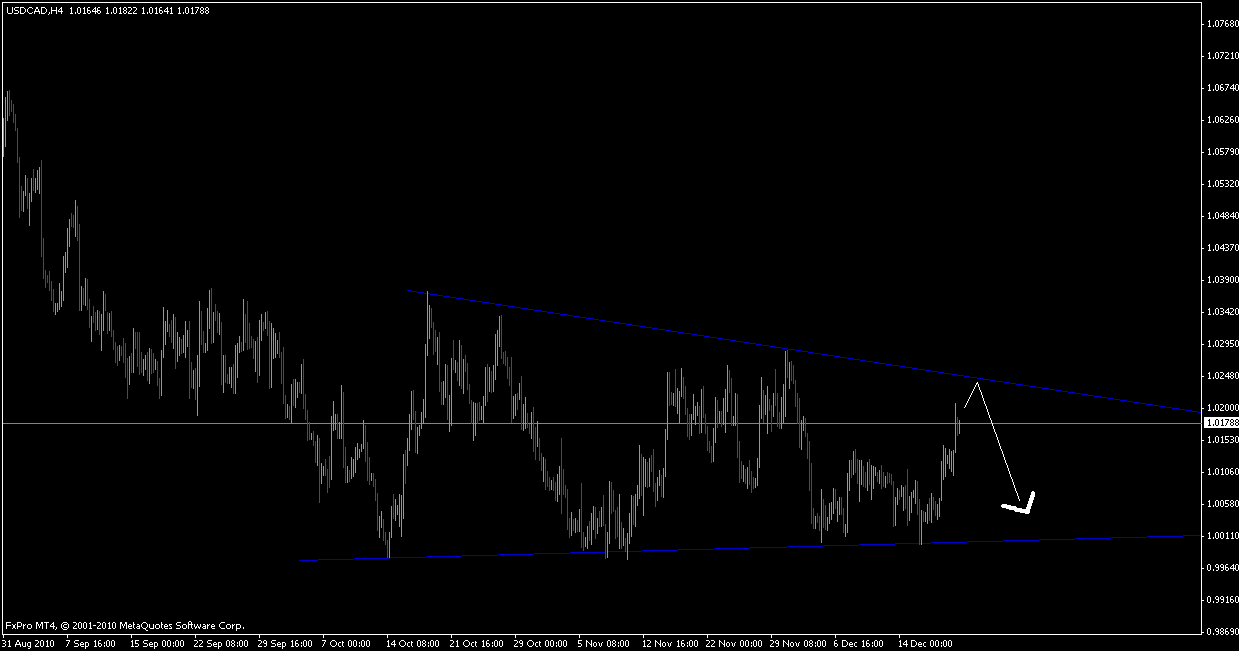Click the current price label 1.01788
This screenshot has height=651, width=1239.
[x=1217, y=423]
